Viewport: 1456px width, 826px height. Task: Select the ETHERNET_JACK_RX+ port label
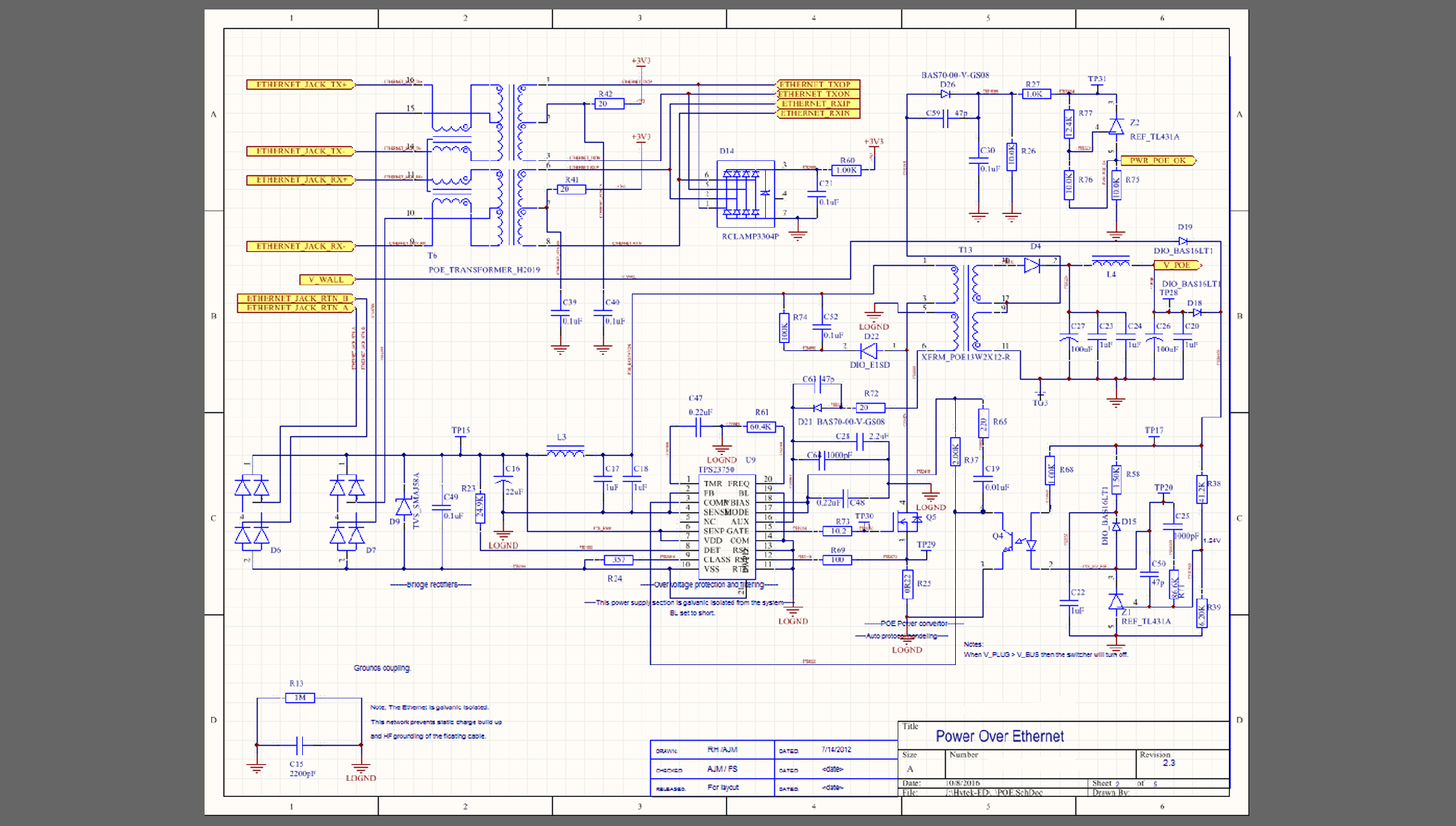[301, 180]
